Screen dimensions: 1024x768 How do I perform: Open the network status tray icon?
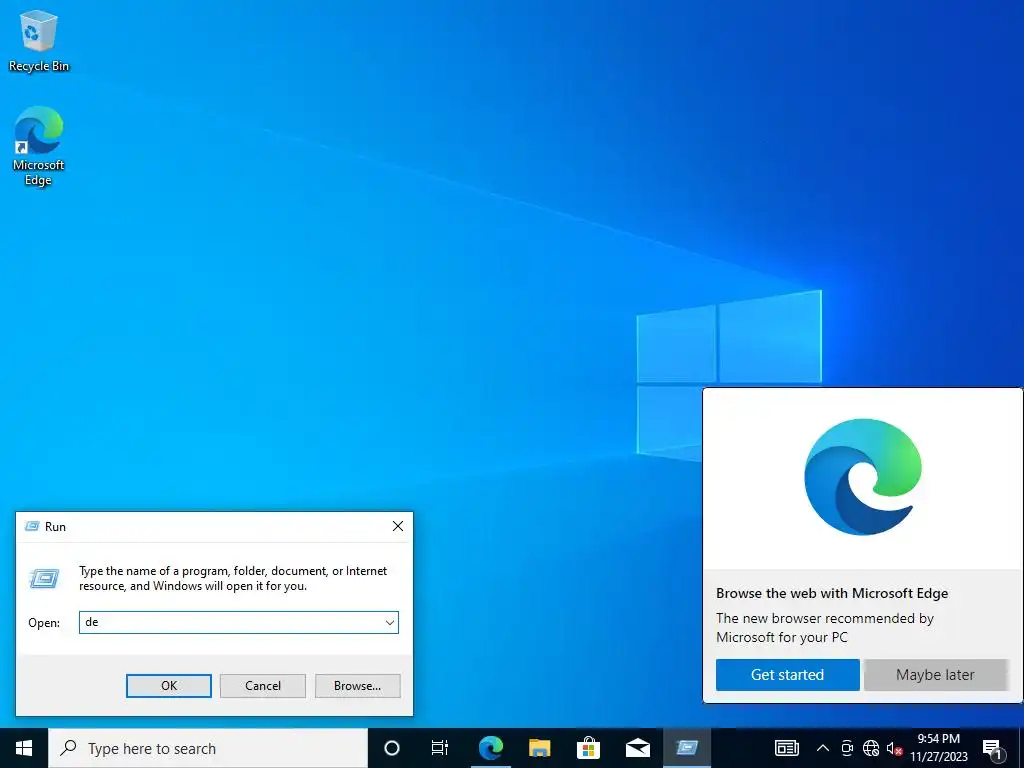click(x=871, y=748)
